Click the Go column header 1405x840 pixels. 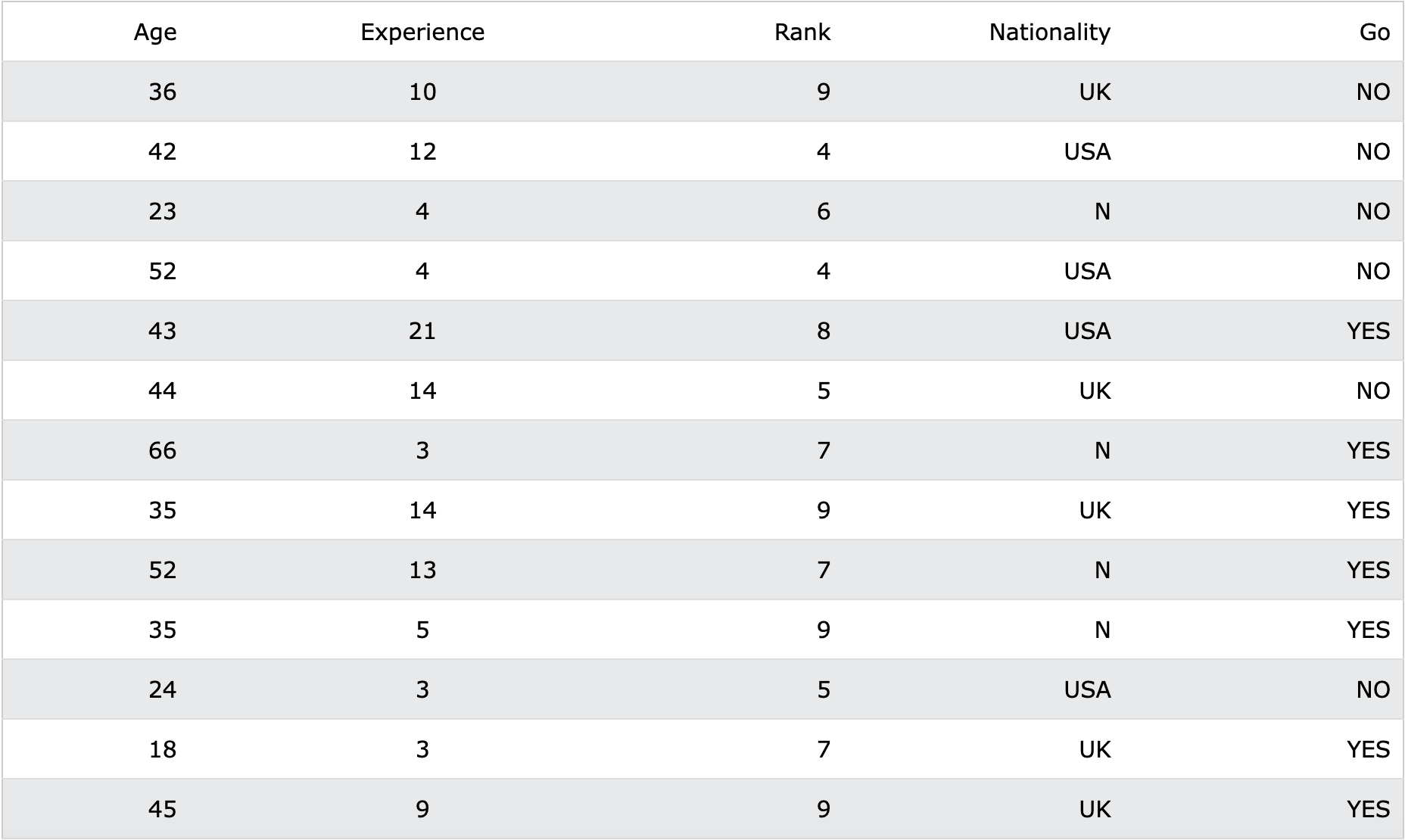pyautogui.click(x=1375, y=32)
